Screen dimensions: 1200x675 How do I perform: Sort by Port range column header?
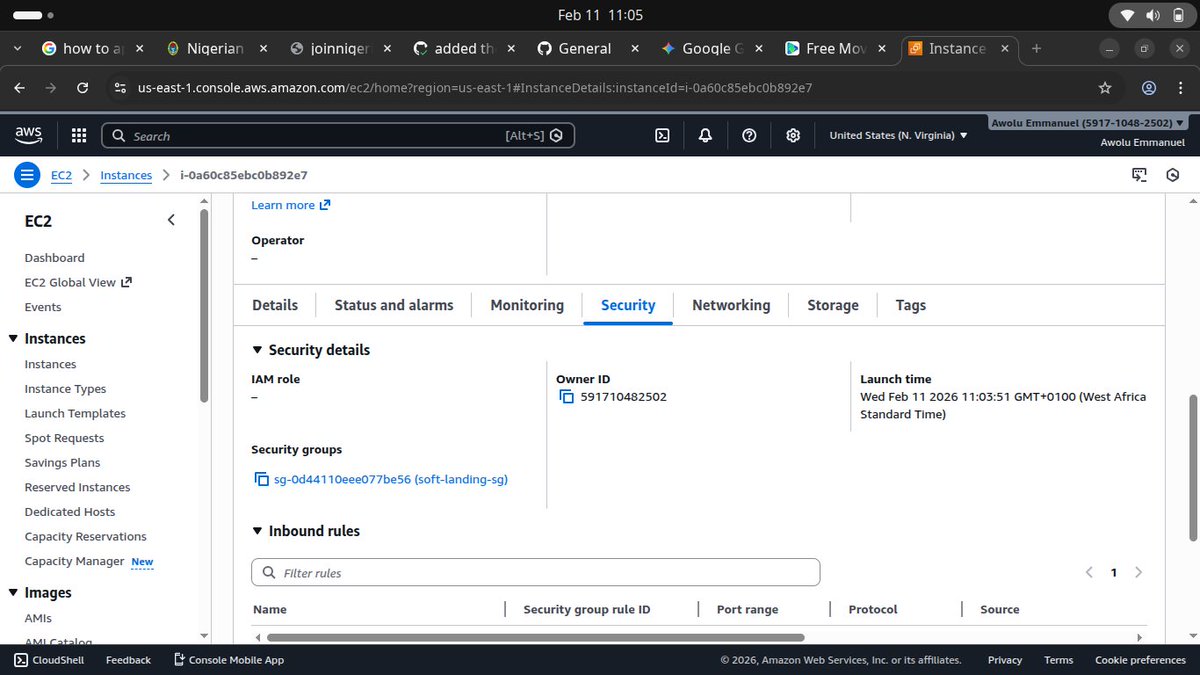(747, 610)
